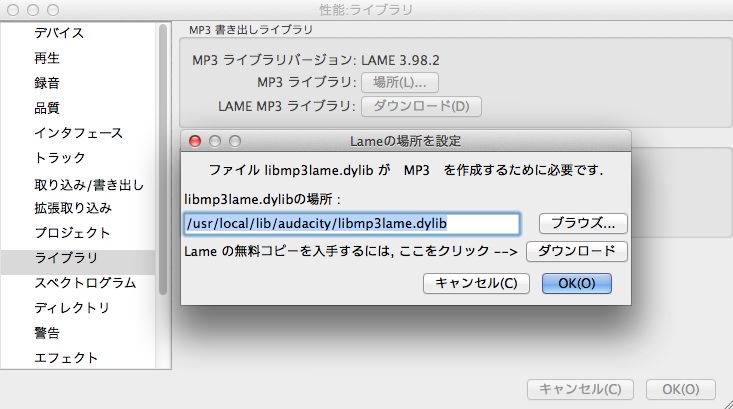Select 品質 in the sidebar
This screenshot has width=733, height=409.
[47, 108]
